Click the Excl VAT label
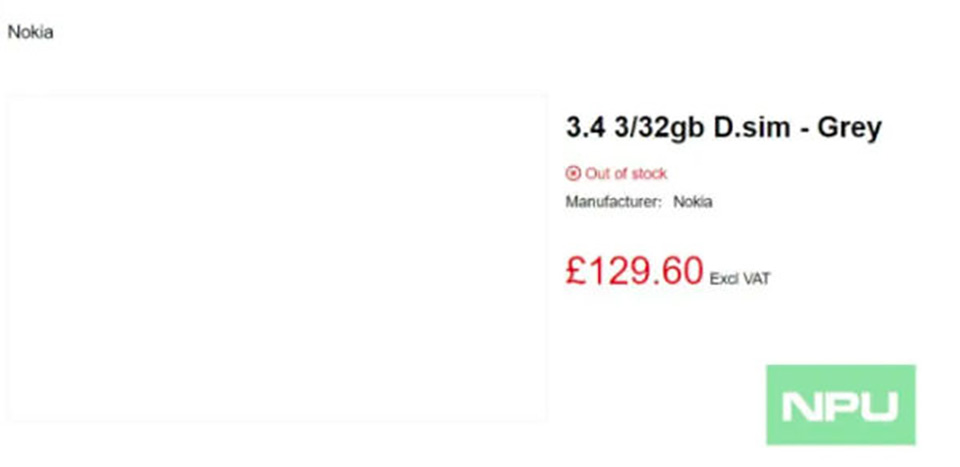 coord(740,279)
